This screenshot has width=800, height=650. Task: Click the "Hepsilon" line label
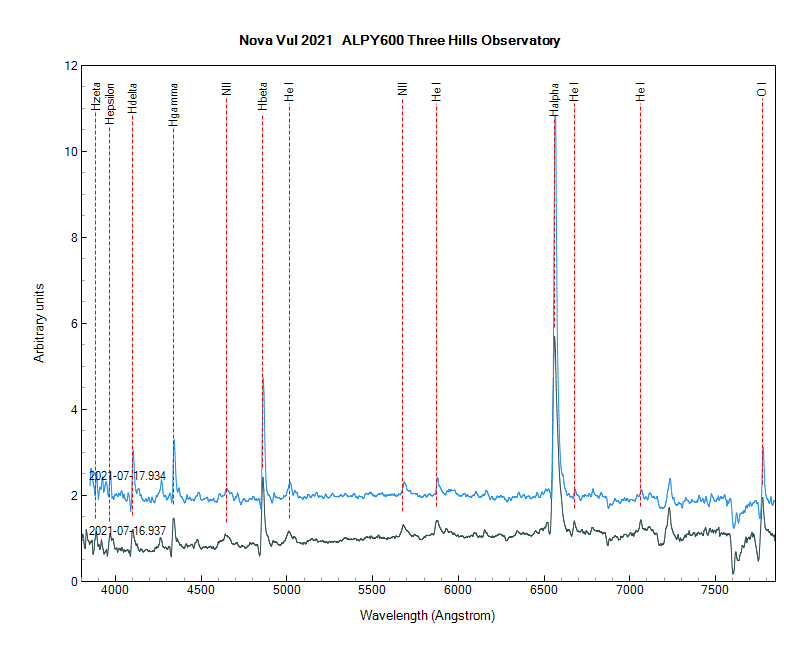click(110, 104)
